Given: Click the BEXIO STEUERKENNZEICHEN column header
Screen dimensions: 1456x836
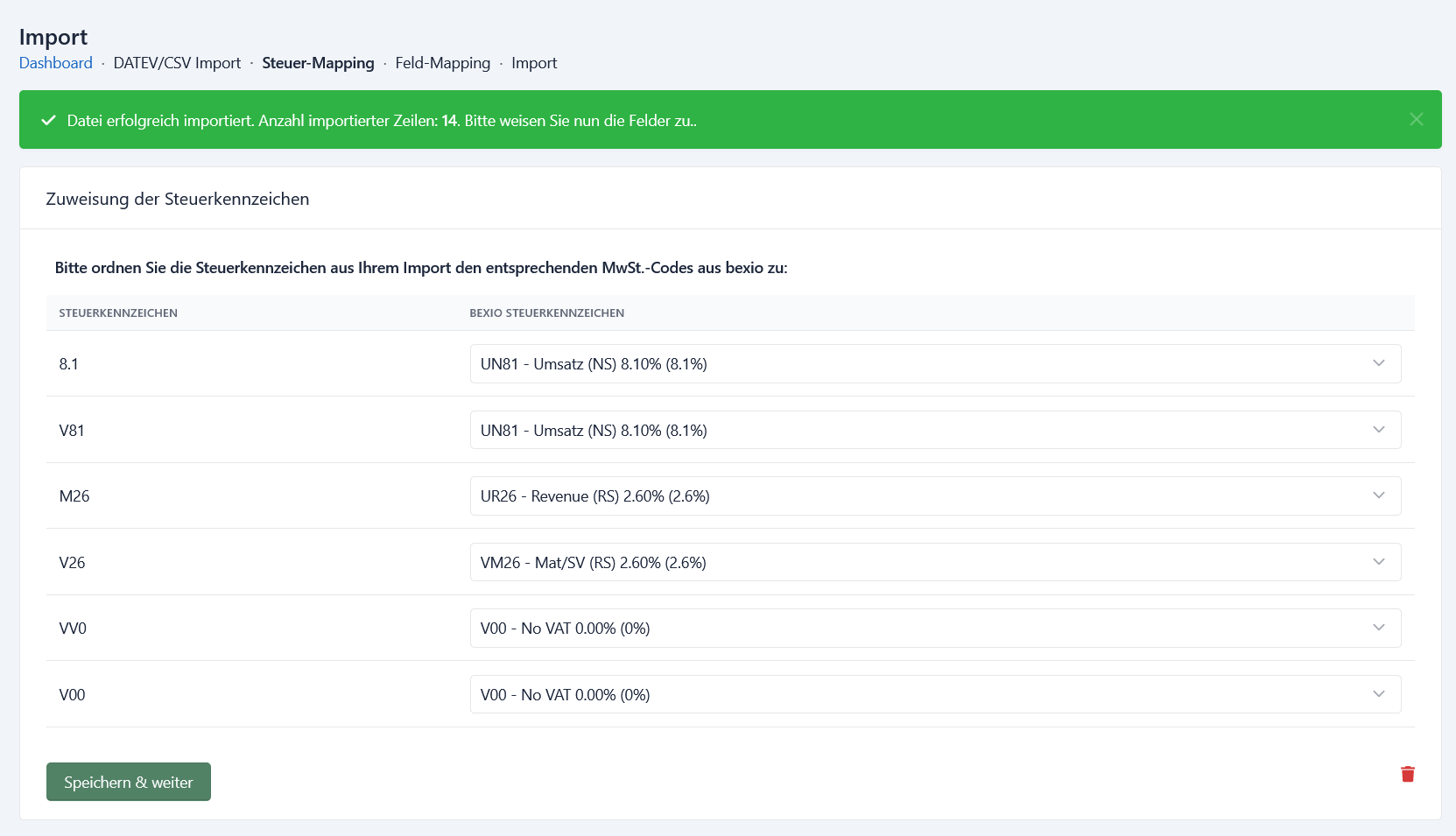Looking at the screenshot, I should coord(546,313).
